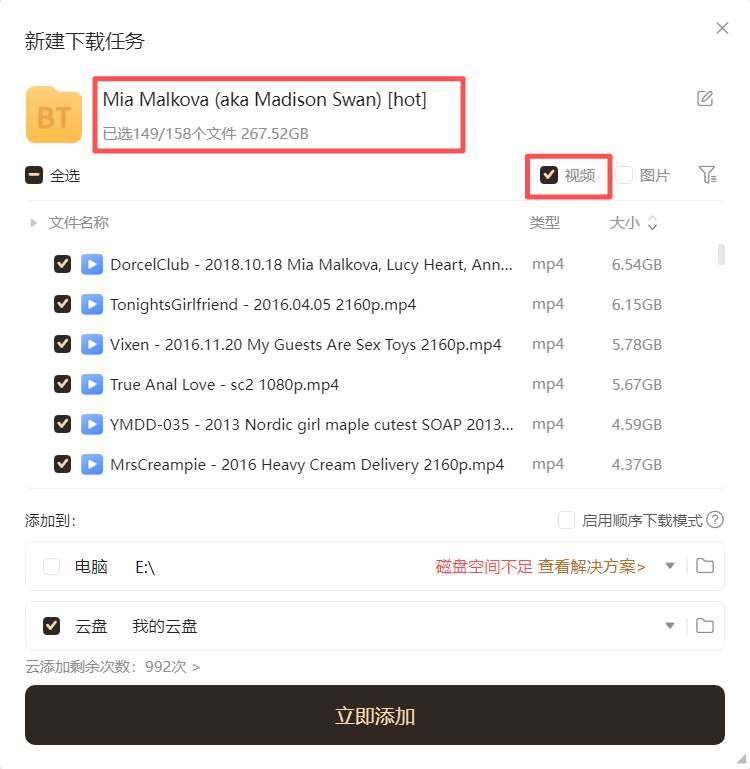Click the help icon beside sequential download mode

715,520
